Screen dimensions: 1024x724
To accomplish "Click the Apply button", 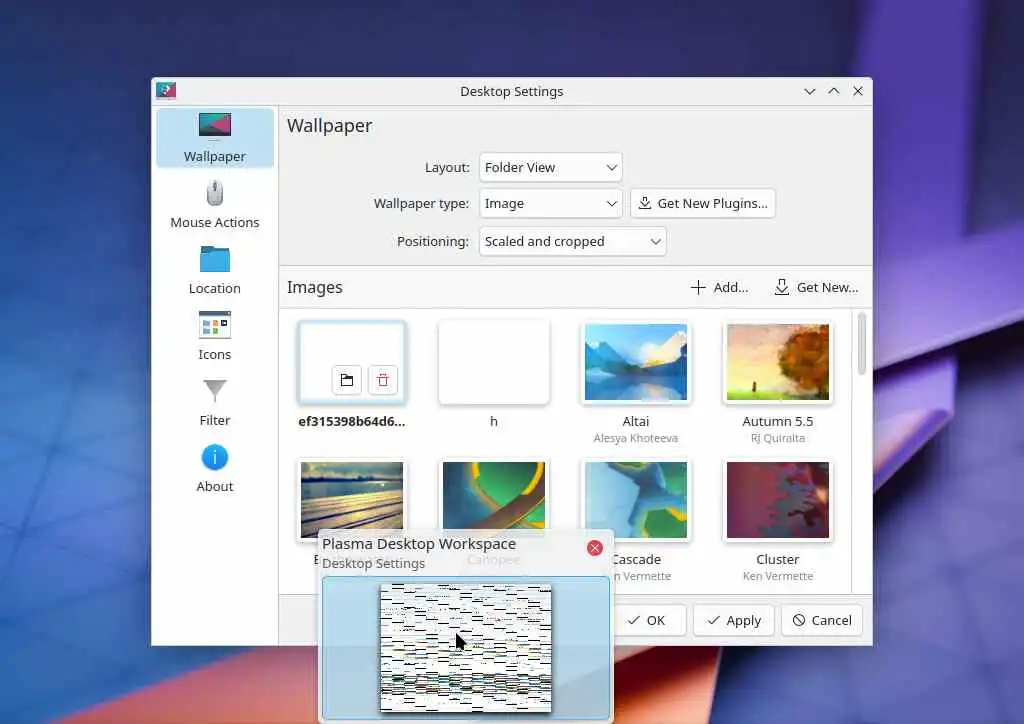I will [x=734, y=620].
